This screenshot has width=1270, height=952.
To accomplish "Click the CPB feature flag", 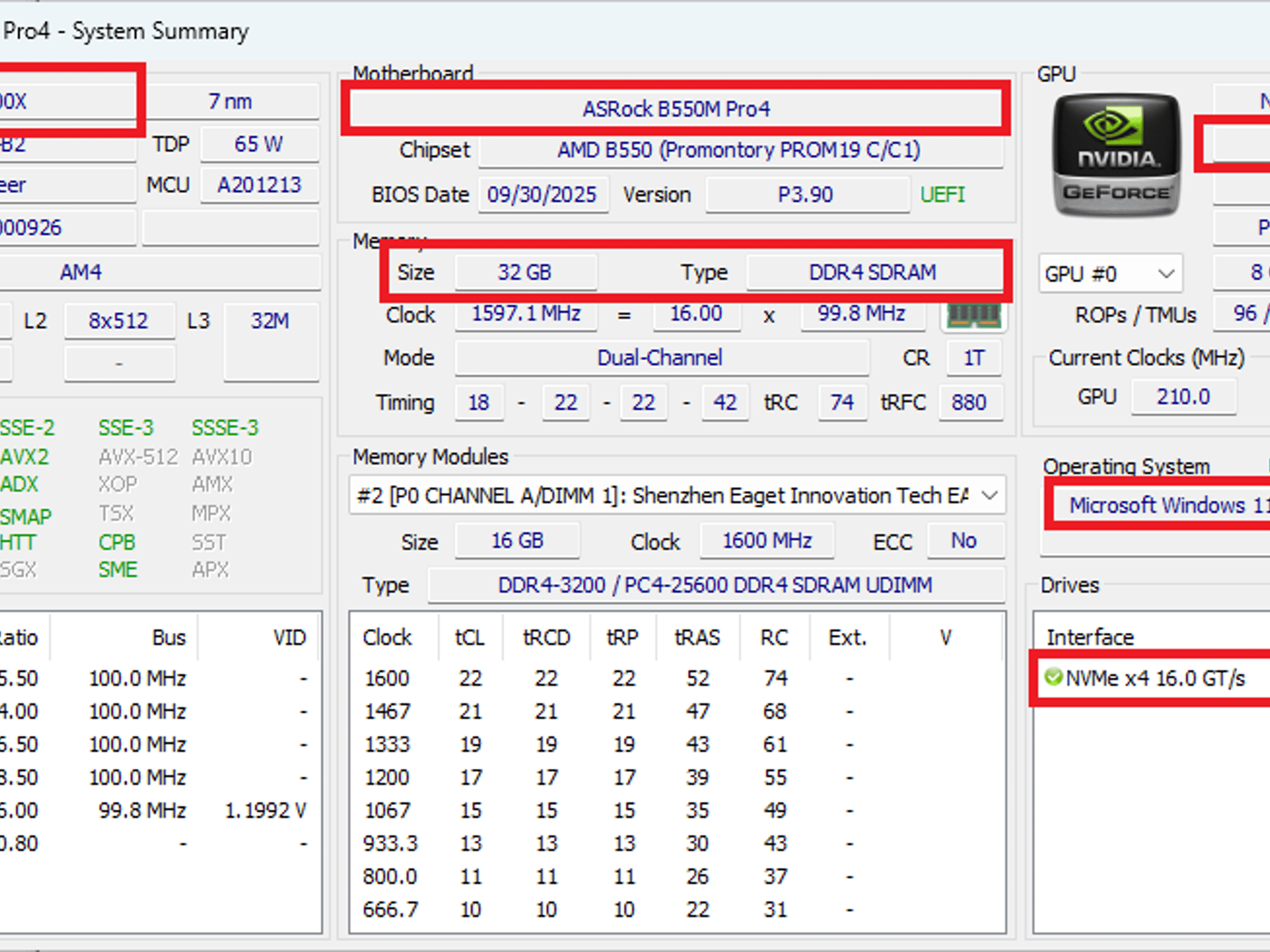I will pos(117,542).
